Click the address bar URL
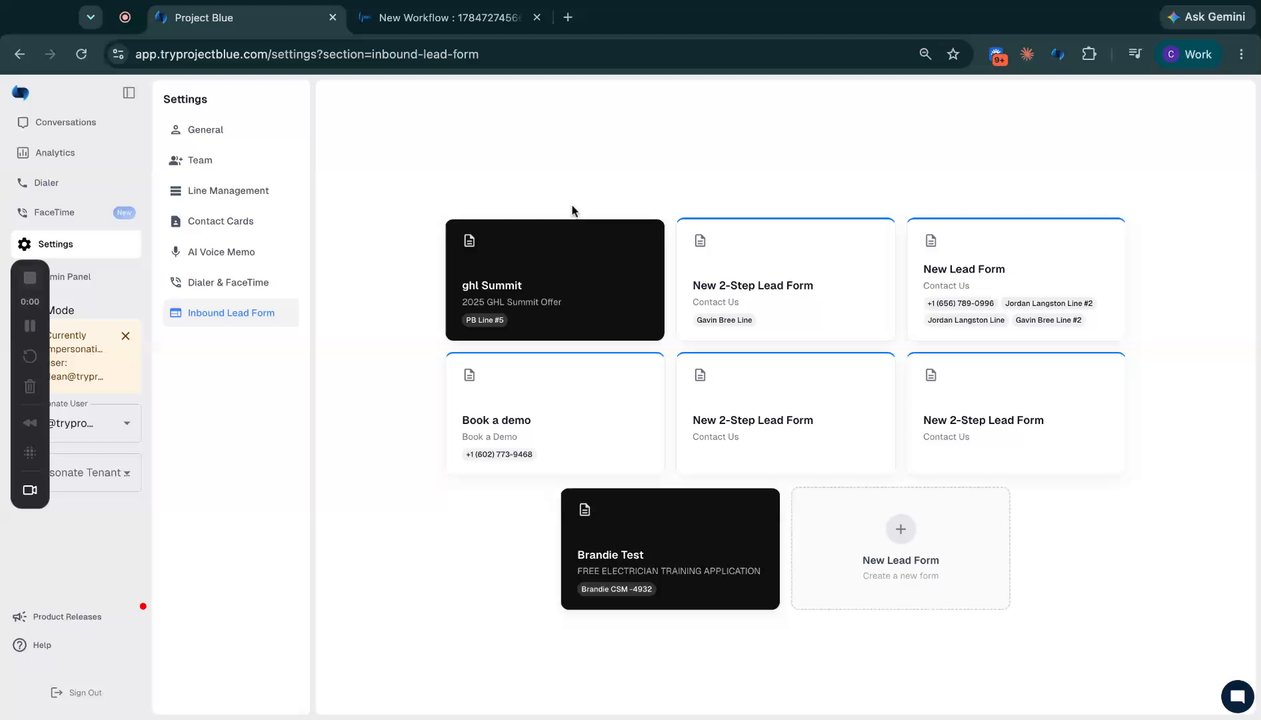 point(307,54)
